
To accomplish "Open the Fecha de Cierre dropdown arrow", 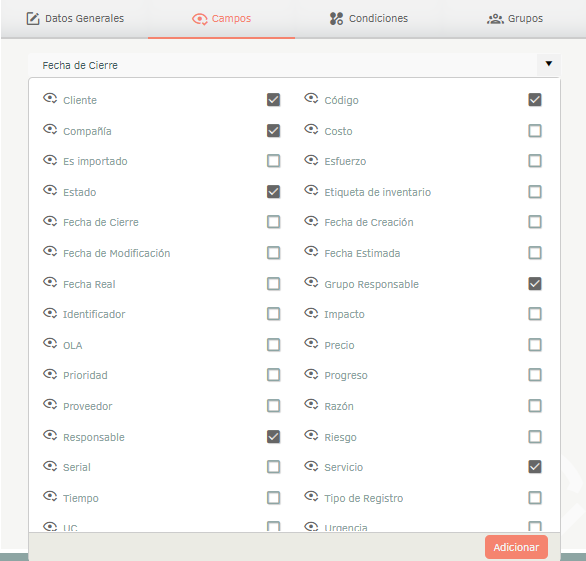I will coord(549,64).
